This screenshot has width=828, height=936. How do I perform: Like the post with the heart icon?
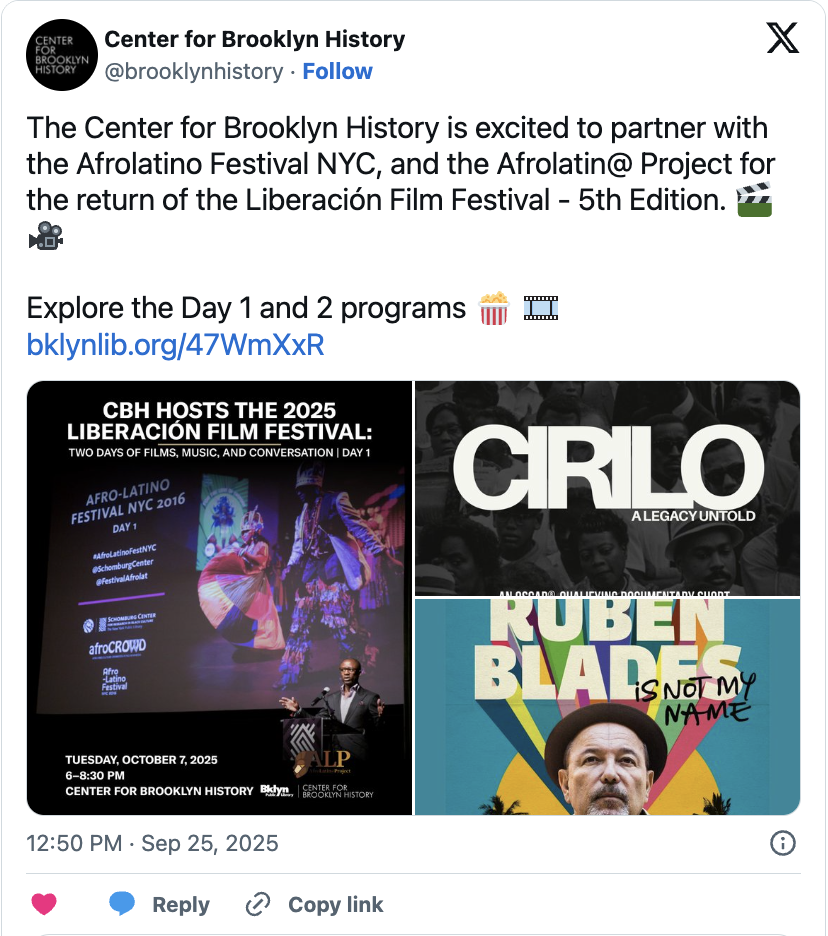[x=44, y=904]
